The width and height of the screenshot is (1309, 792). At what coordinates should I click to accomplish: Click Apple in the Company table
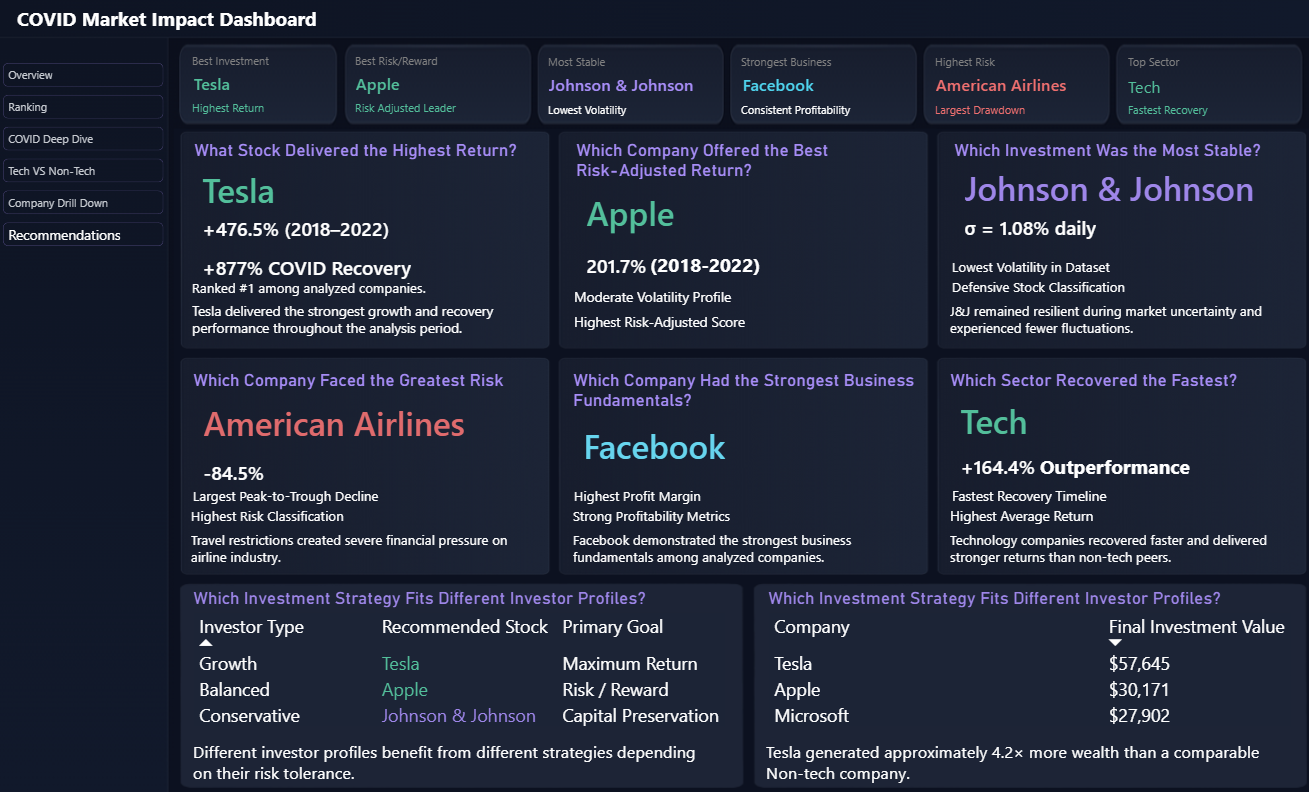click(797, 690)
